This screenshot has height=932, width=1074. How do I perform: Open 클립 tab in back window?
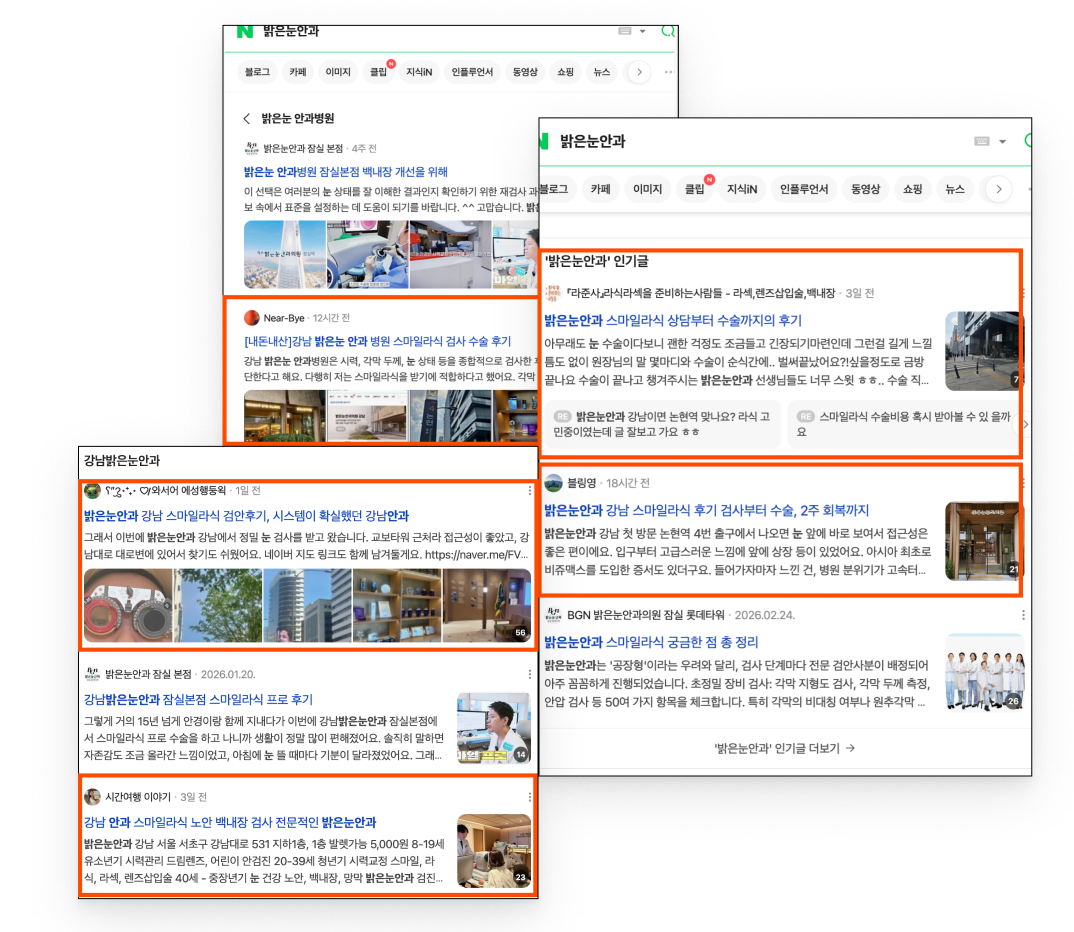click(x=378, y=72)
